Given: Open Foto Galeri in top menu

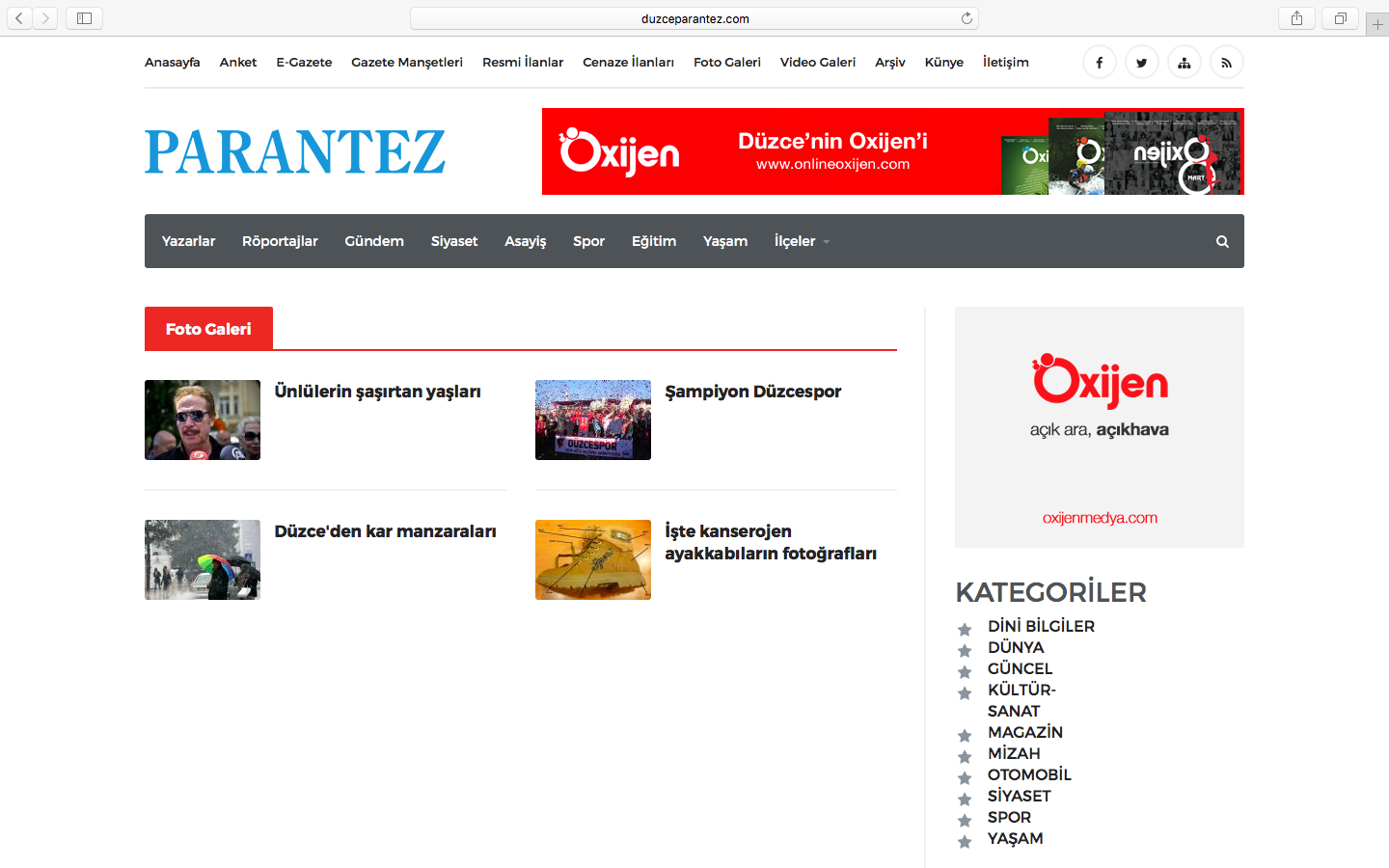Looking at the screenshot, I should tap(727, 63).
